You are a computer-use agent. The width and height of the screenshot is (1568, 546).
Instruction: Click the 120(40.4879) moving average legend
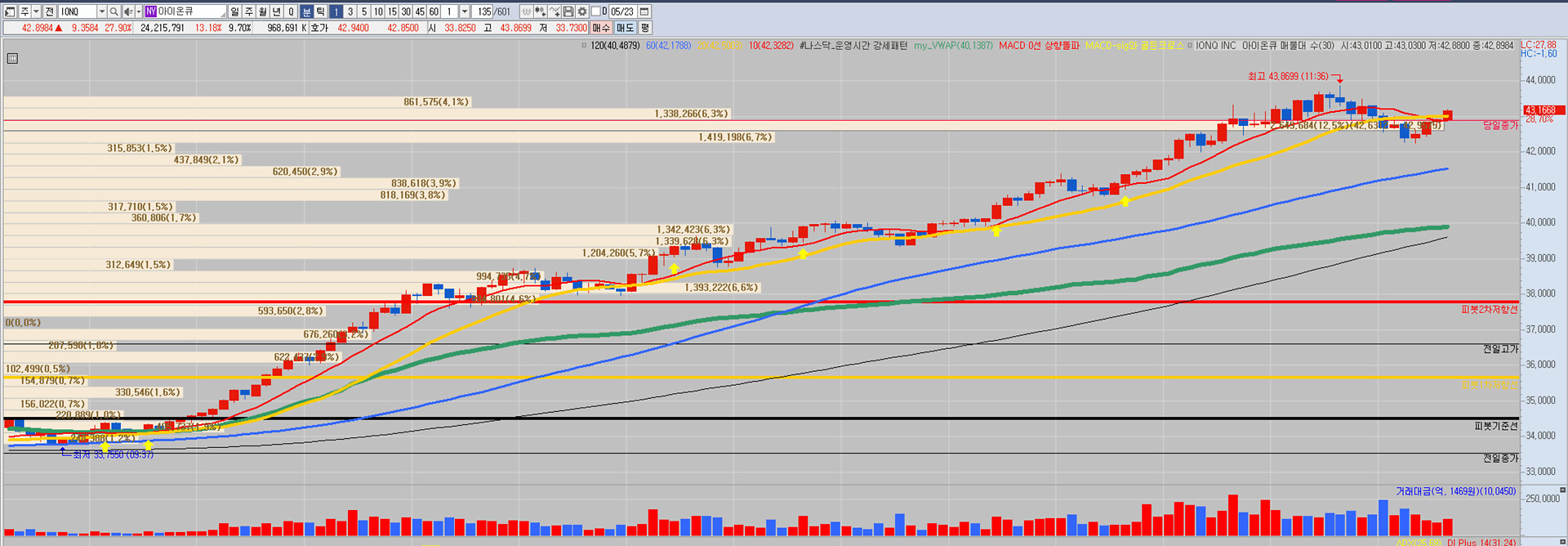[615, 46]
